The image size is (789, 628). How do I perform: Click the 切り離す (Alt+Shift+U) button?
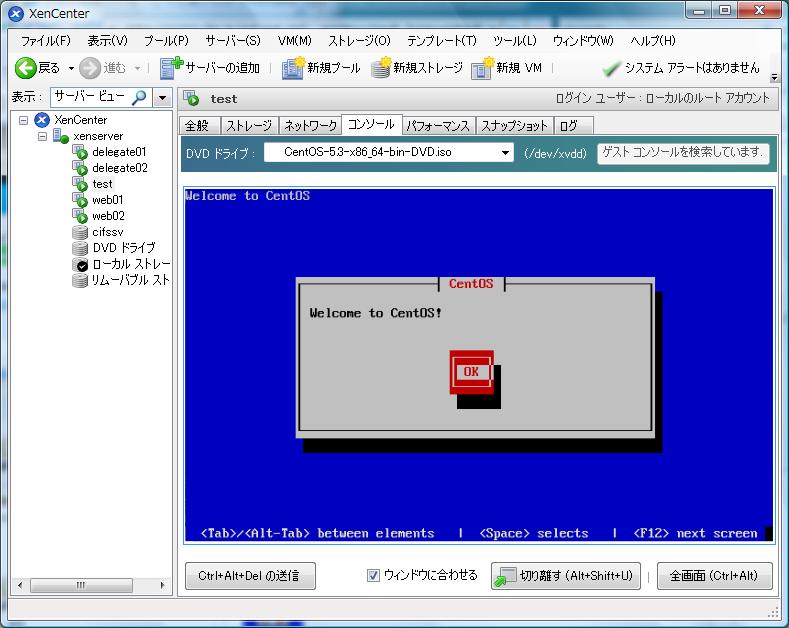coord(566,576)
